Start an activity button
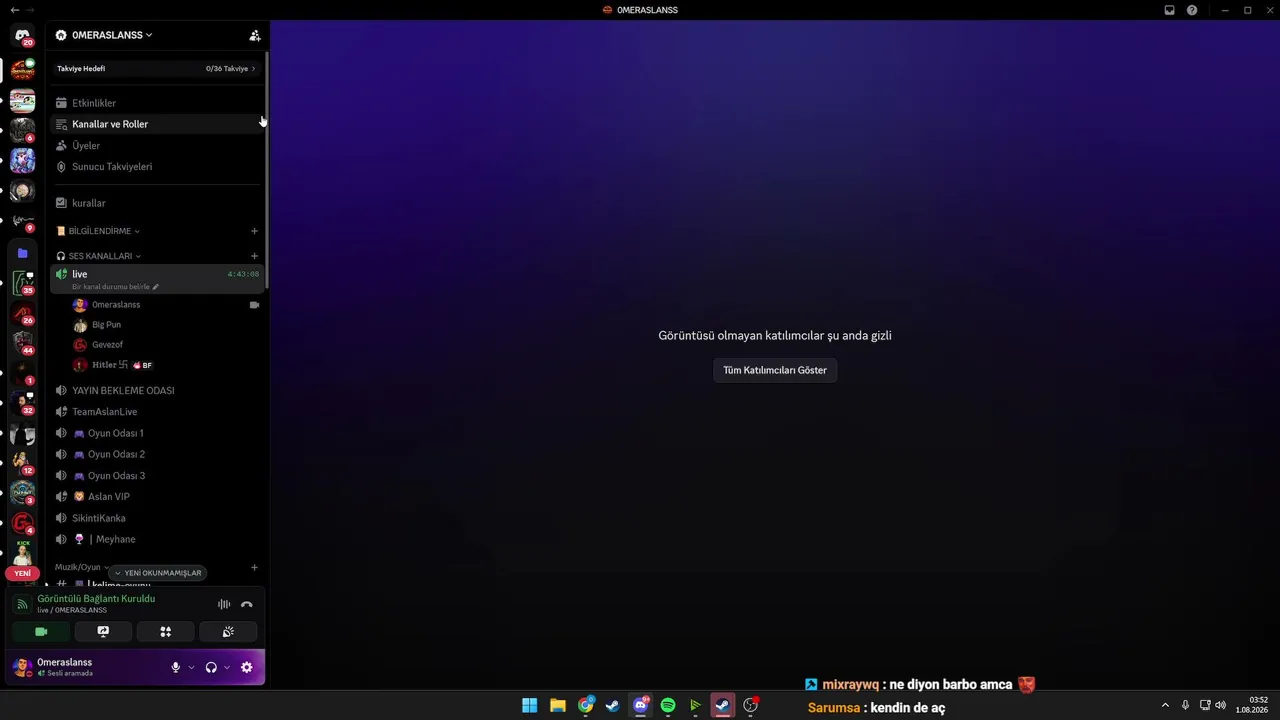Screen dimensions: 1280x720 166,632
